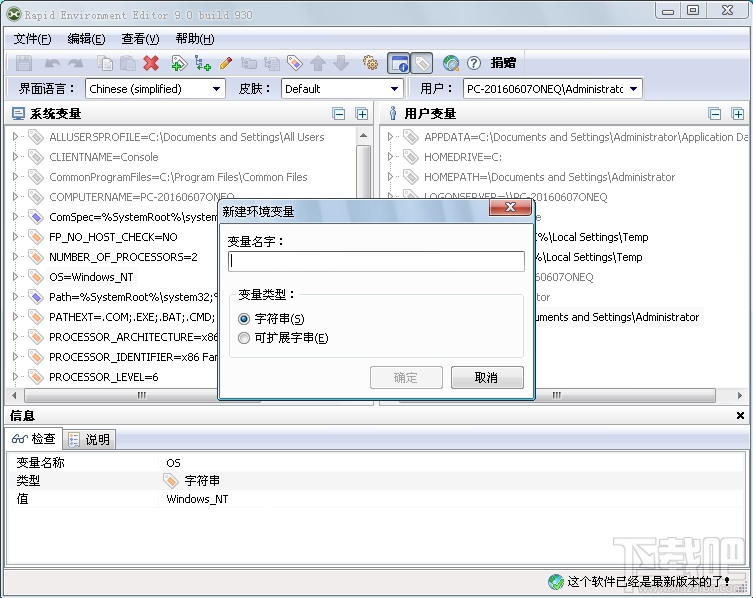Click the 确定 button in dialog
This screenshot has height=598, width=753.
406,378
